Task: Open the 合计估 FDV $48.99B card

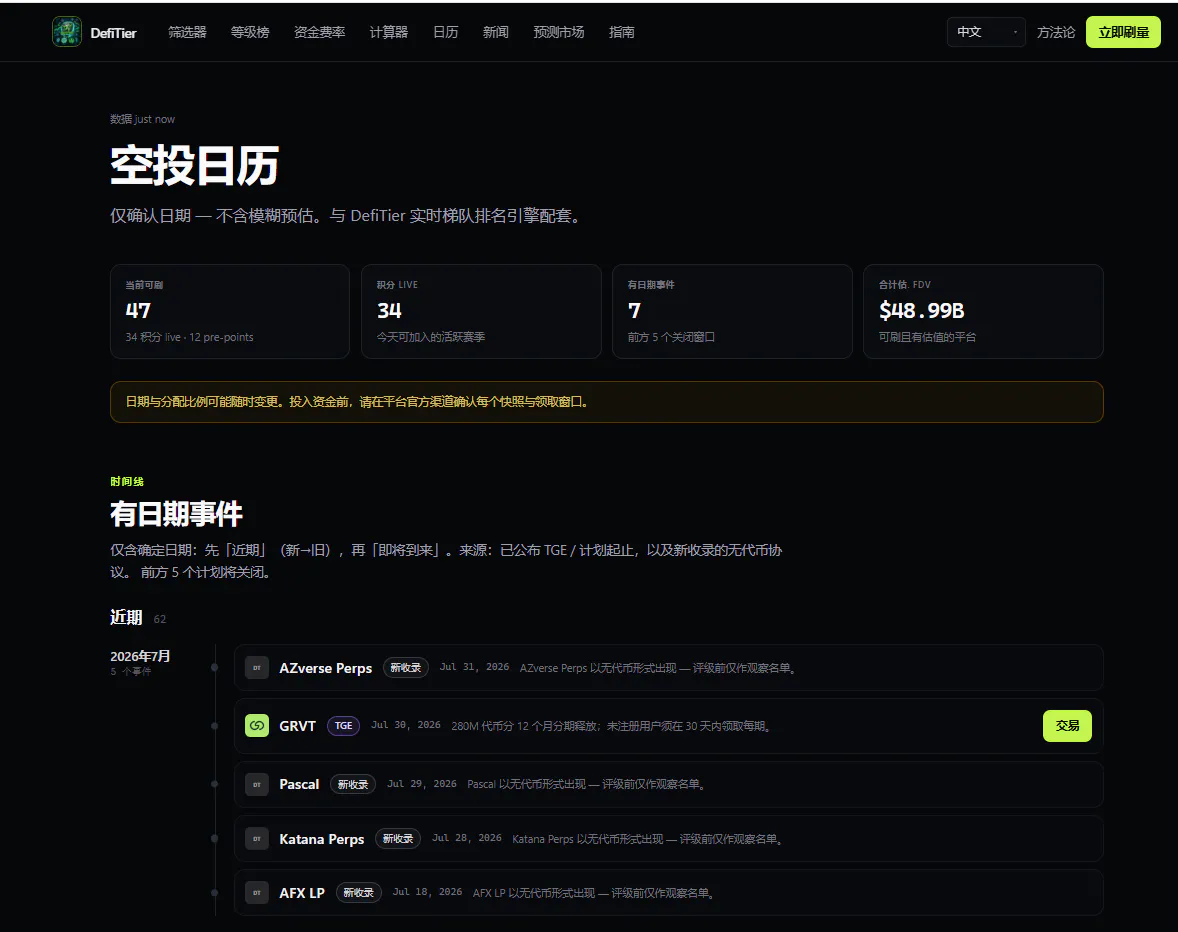Action: tap(983, 311)
